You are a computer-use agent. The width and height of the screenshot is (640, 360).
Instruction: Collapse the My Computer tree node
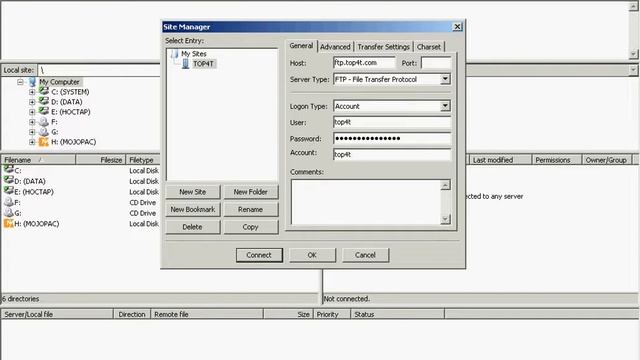20,82
